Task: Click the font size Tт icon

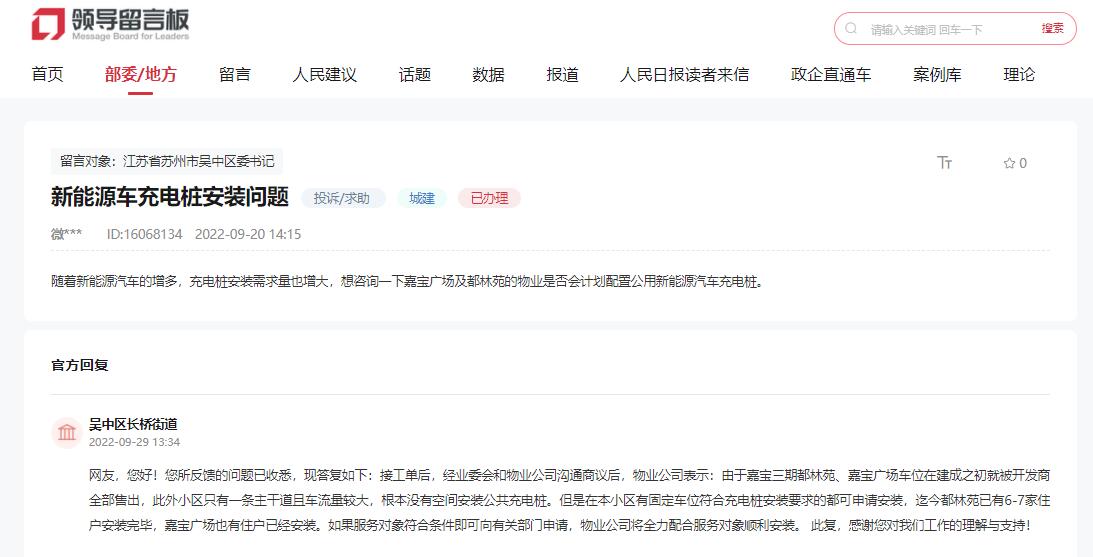Action: 944,163
